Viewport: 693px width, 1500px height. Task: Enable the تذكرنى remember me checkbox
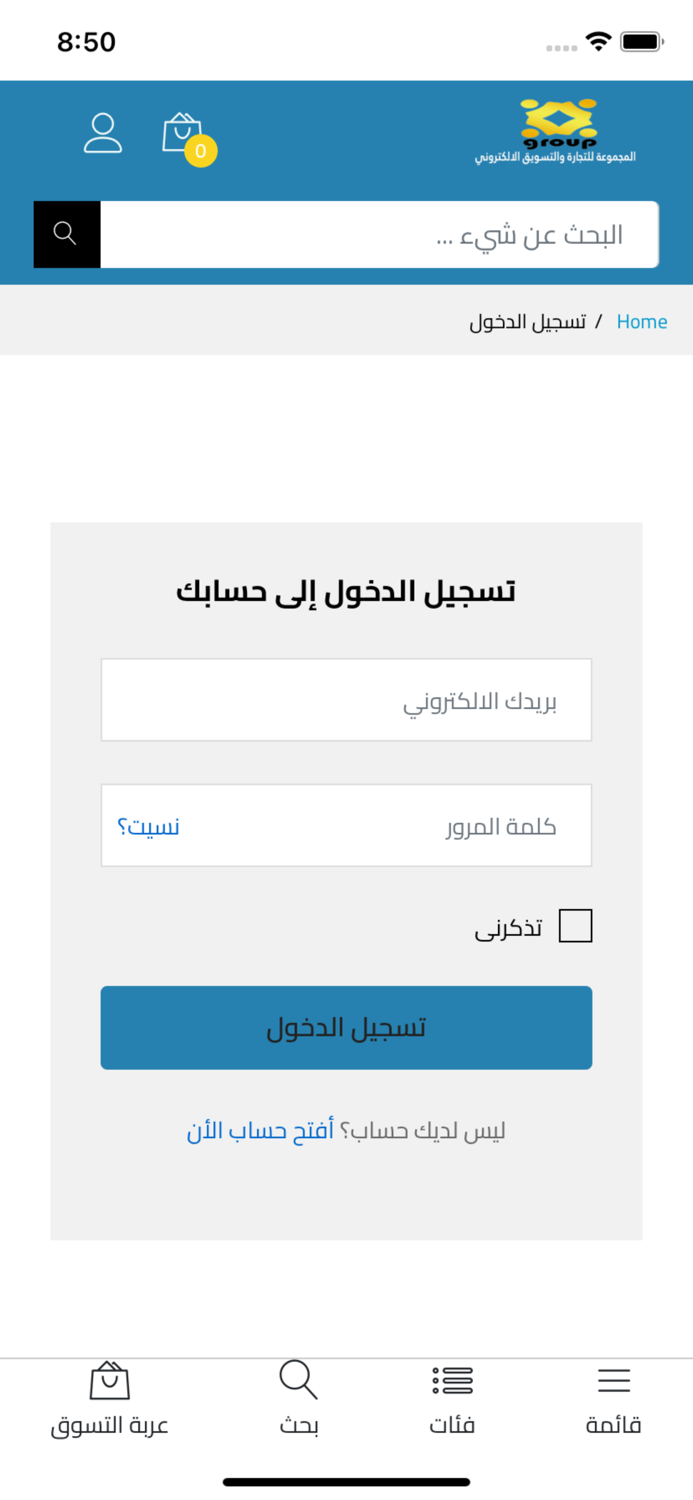[577, 925]
